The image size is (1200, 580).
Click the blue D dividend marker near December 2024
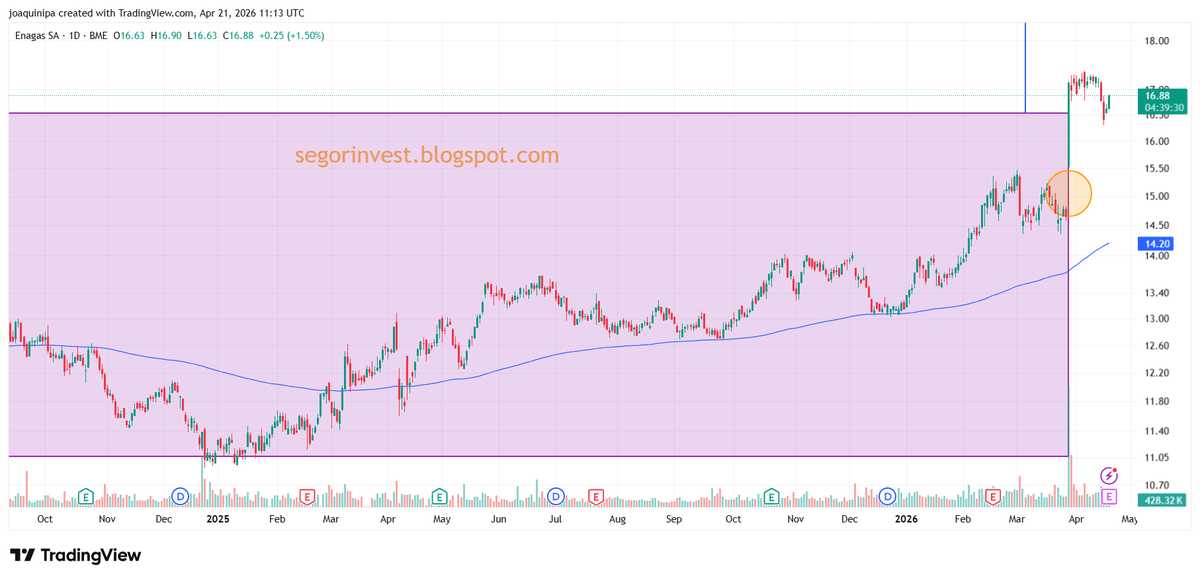(x=180, y=496)
